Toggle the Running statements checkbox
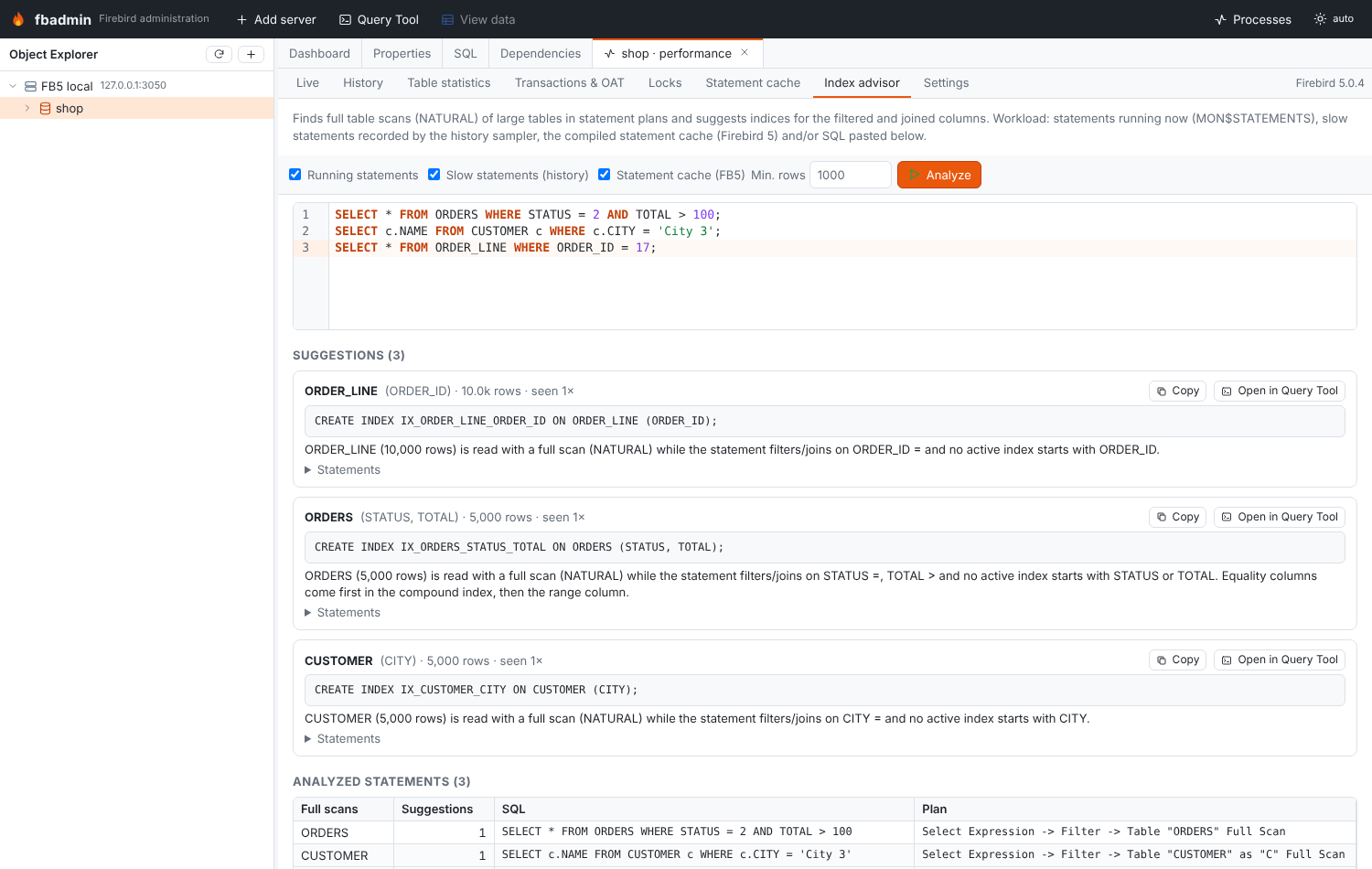1372x869 pixels. [x=295, y=175]
